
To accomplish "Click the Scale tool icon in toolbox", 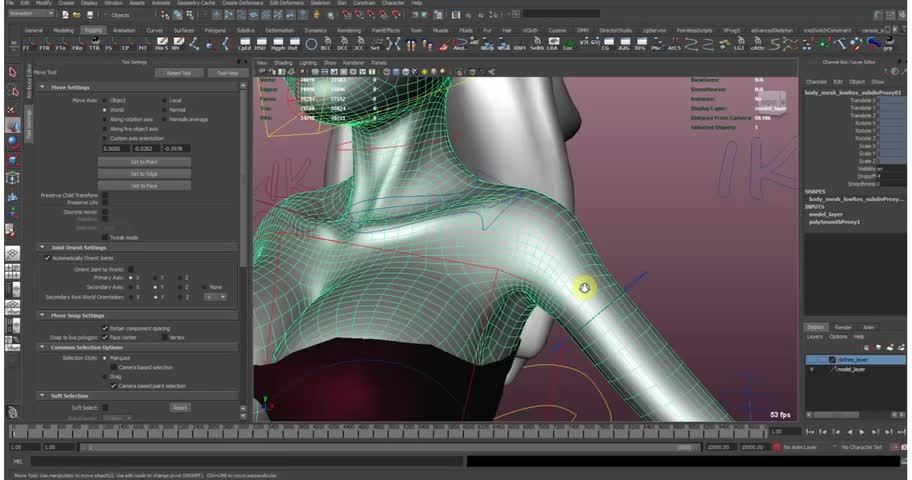I will 13,160.
